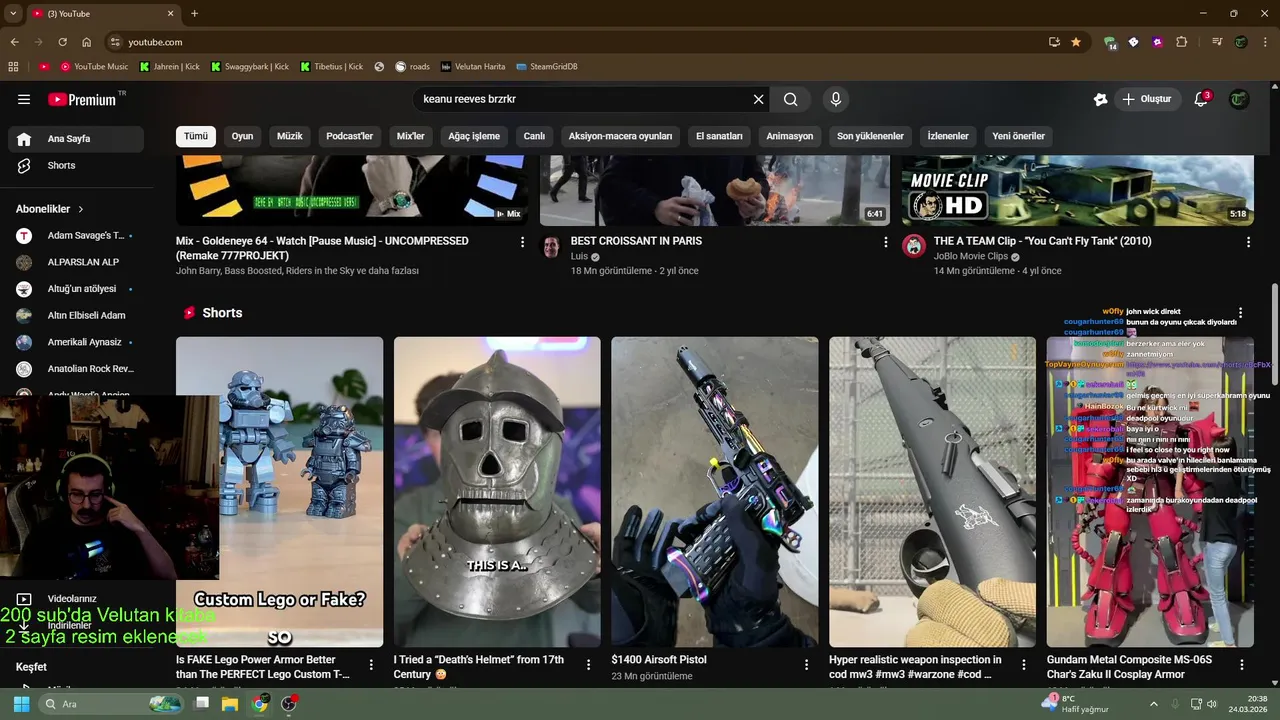Open a new browser tab
This screenshot has height=720, width=1280.
[x=194, y=13]
